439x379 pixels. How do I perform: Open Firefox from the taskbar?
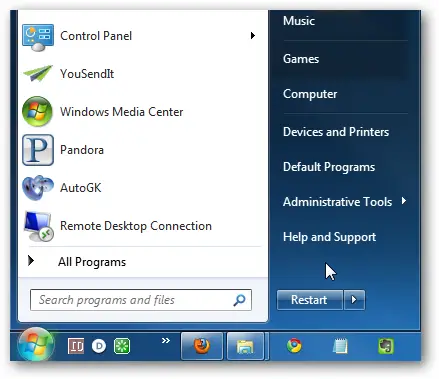pyautogui.click(x=202, y=346)
